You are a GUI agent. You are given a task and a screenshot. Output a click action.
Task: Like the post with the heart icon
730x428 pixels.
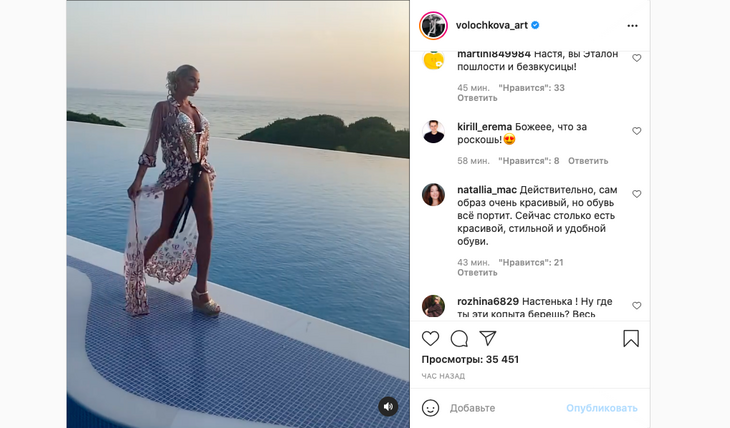coord(430,338)
